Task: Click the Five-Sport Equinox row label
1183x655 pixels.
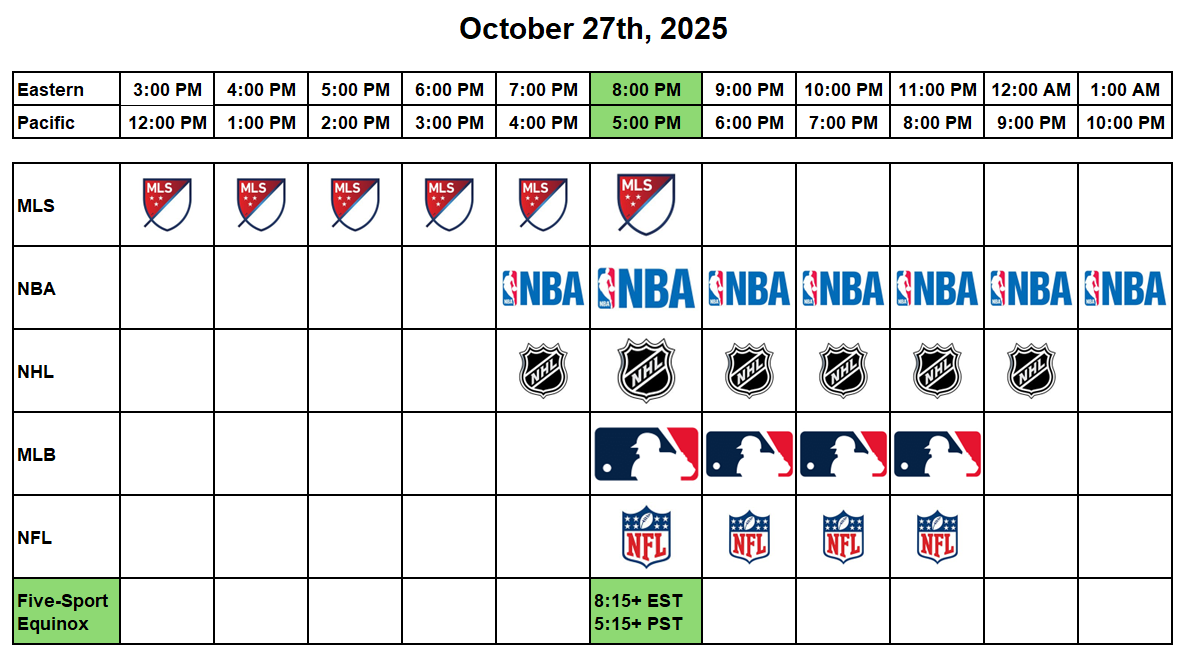Action: tap(67, 612)
